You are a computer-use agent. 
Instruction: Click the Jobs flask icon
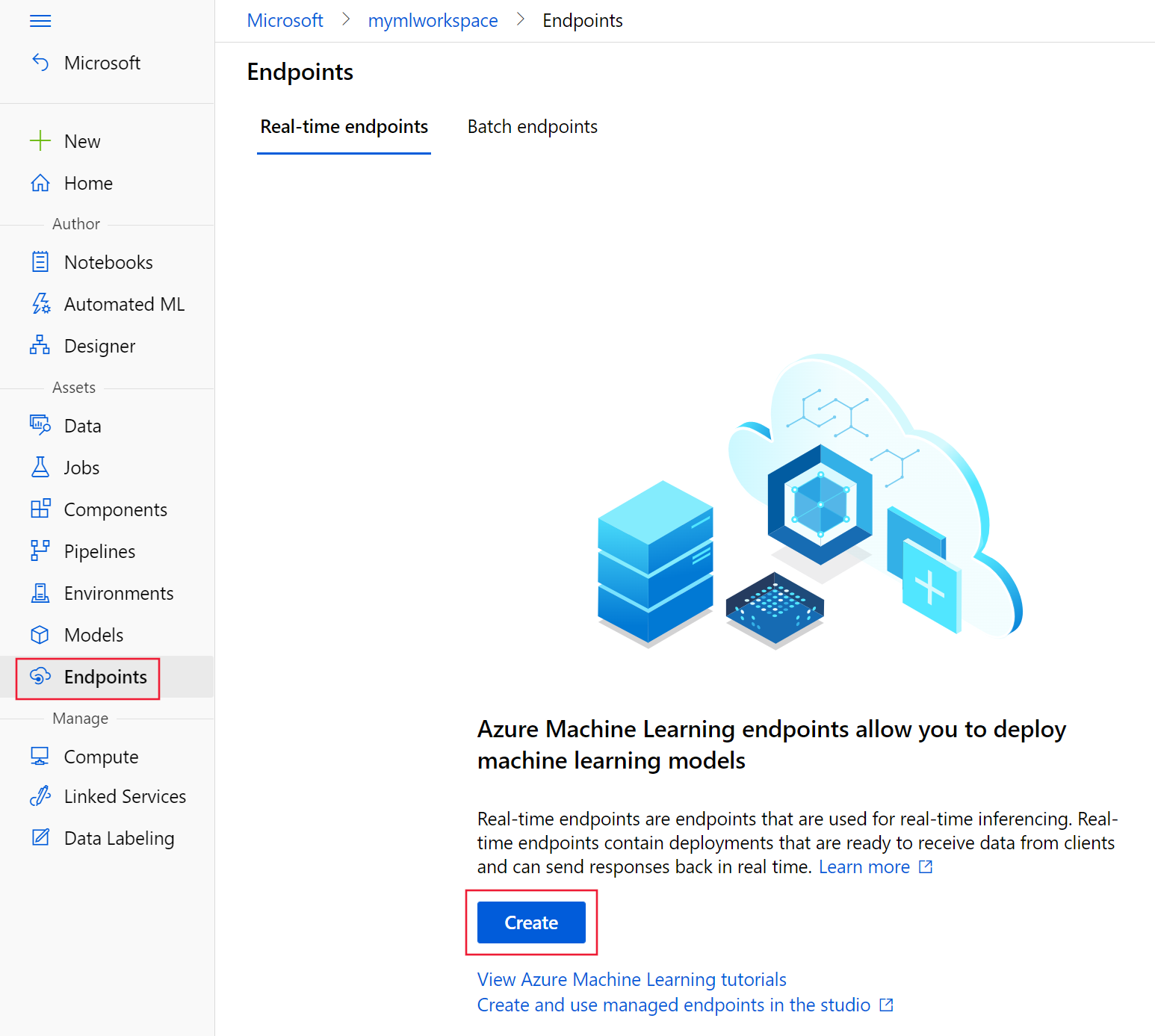[x=40, y=468]
